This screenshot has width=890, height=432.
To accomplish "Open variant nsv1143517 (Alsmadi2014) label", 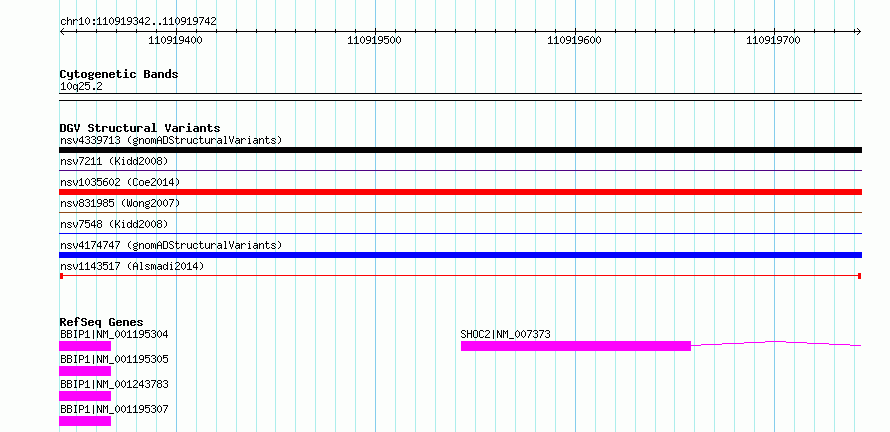I will (132, 266).
